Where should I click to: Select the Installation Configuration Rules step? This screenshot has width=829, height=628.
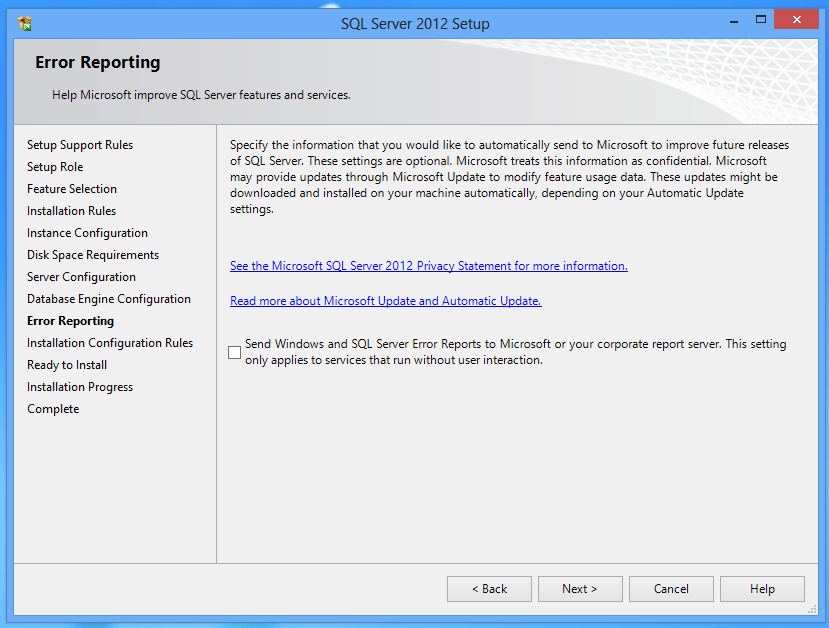click(x=110, y=343)
